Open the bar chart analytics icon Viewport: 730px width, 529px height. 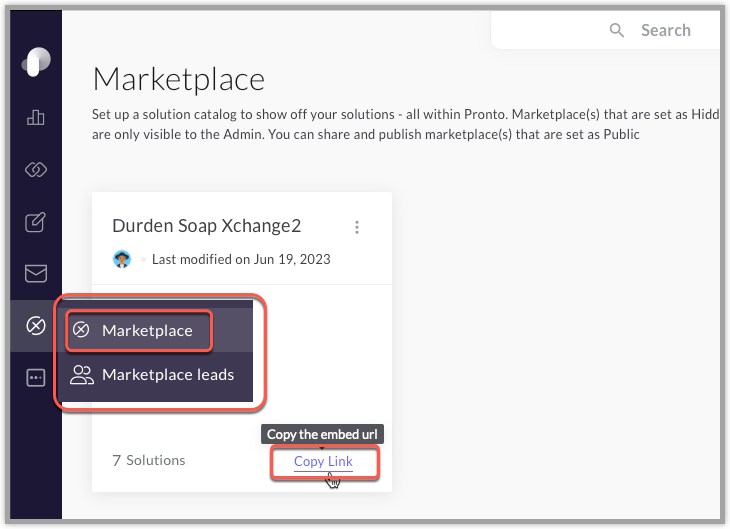[x=36, y=117]
